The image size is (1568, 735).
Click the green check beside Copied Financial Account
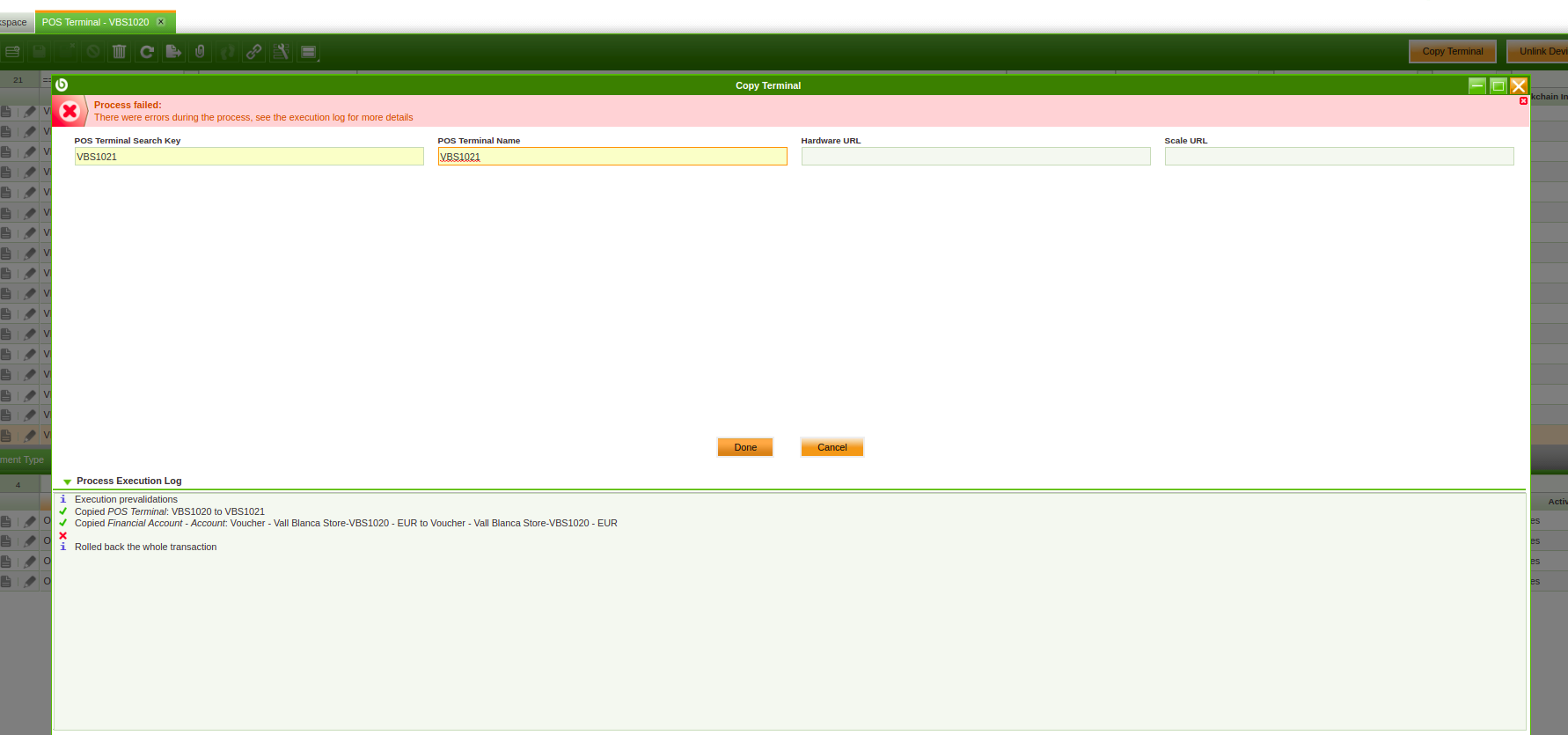click(62, 523)
